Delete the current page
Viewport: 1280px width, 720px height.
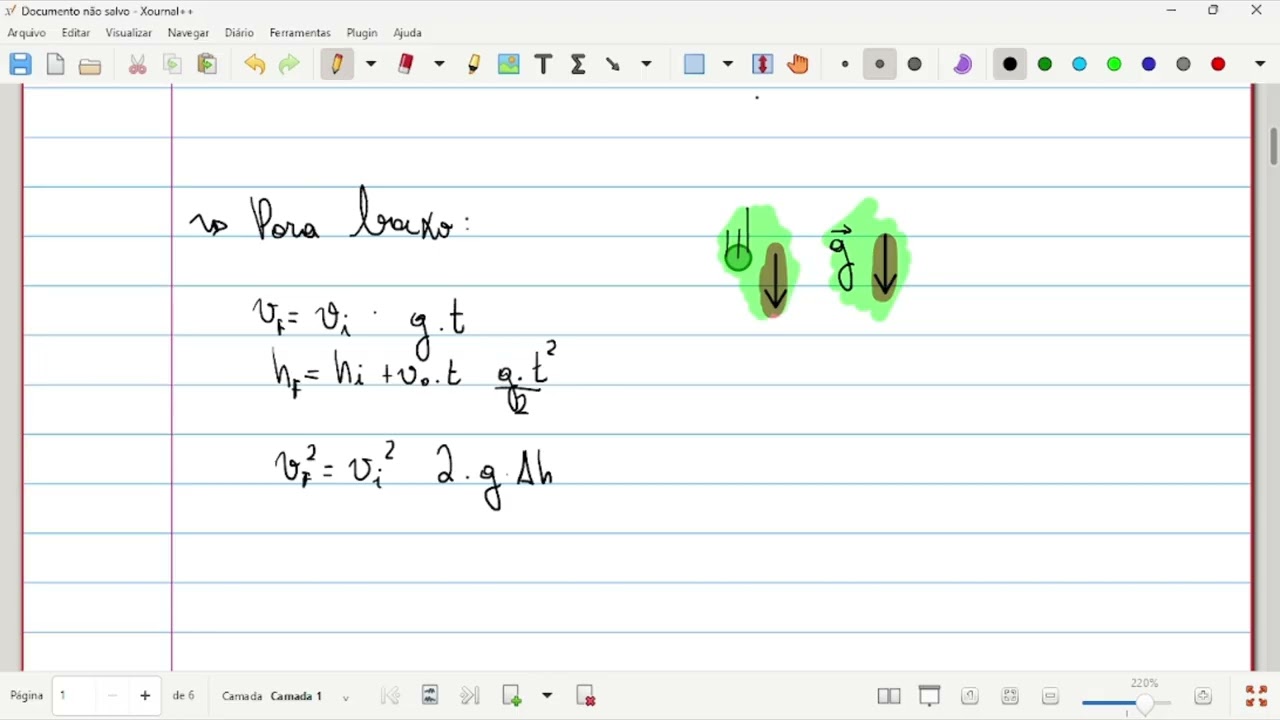pyautogui.click(x=587, y=696)
